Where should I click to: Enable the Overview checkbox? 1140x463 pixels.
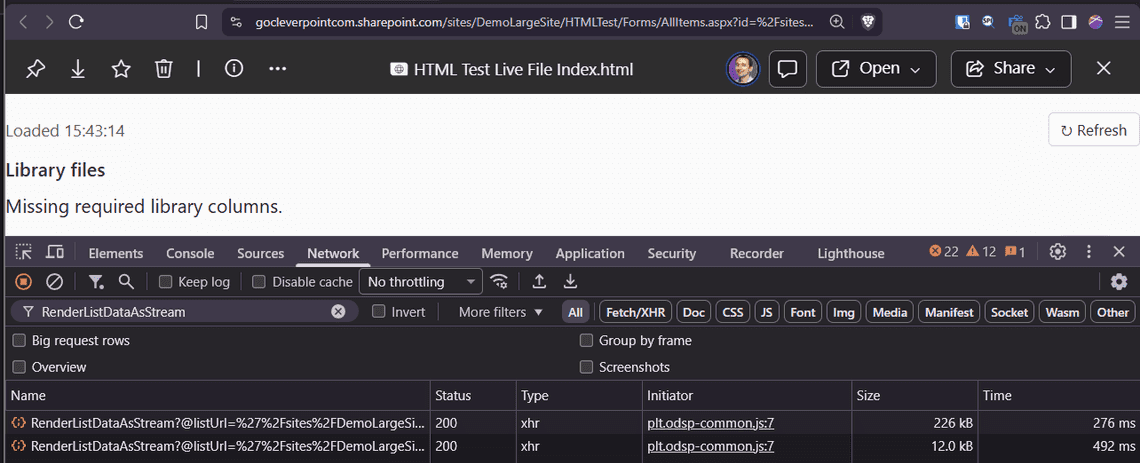pos(19,367)
